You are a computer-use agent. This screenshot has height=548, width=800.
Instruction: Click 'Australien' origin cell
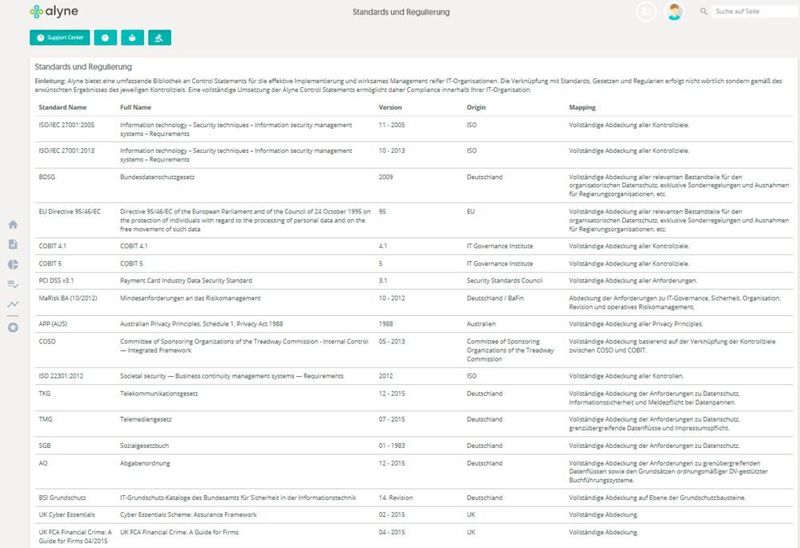pos(481,324)
